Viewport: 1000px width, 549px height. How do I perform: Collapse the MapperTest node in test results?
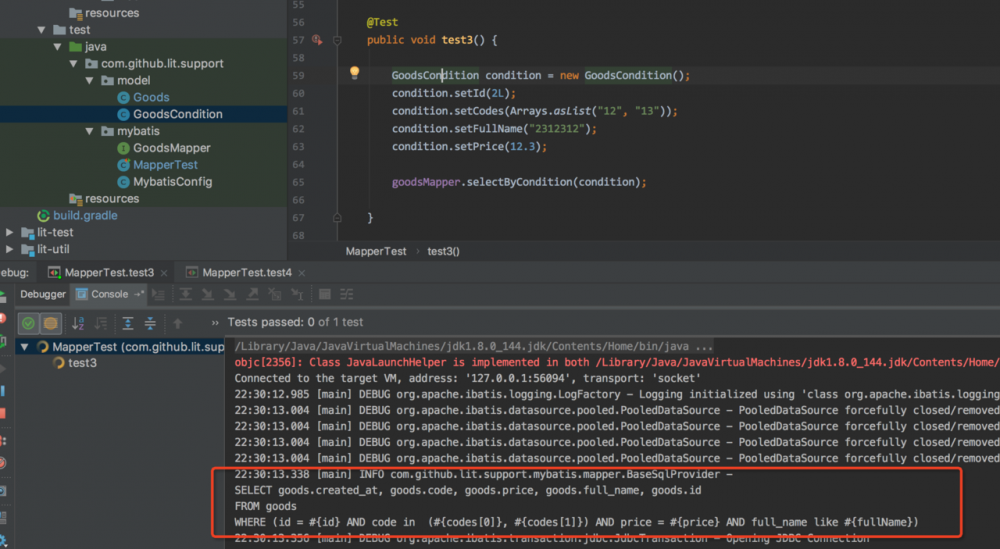click(26, 347)
